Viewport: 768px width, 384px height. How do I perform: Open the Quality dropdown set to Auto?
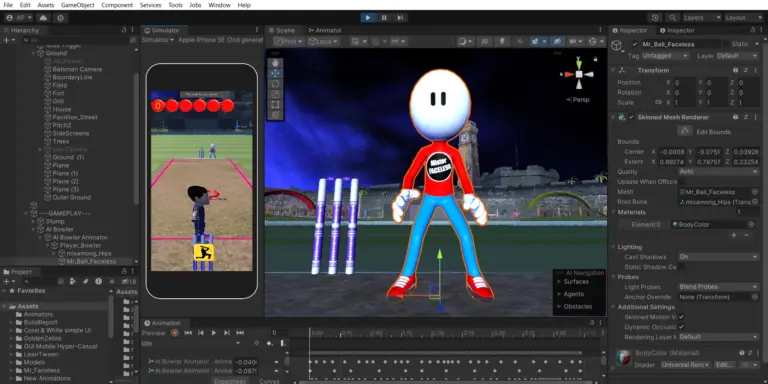(x=719, y=171)
